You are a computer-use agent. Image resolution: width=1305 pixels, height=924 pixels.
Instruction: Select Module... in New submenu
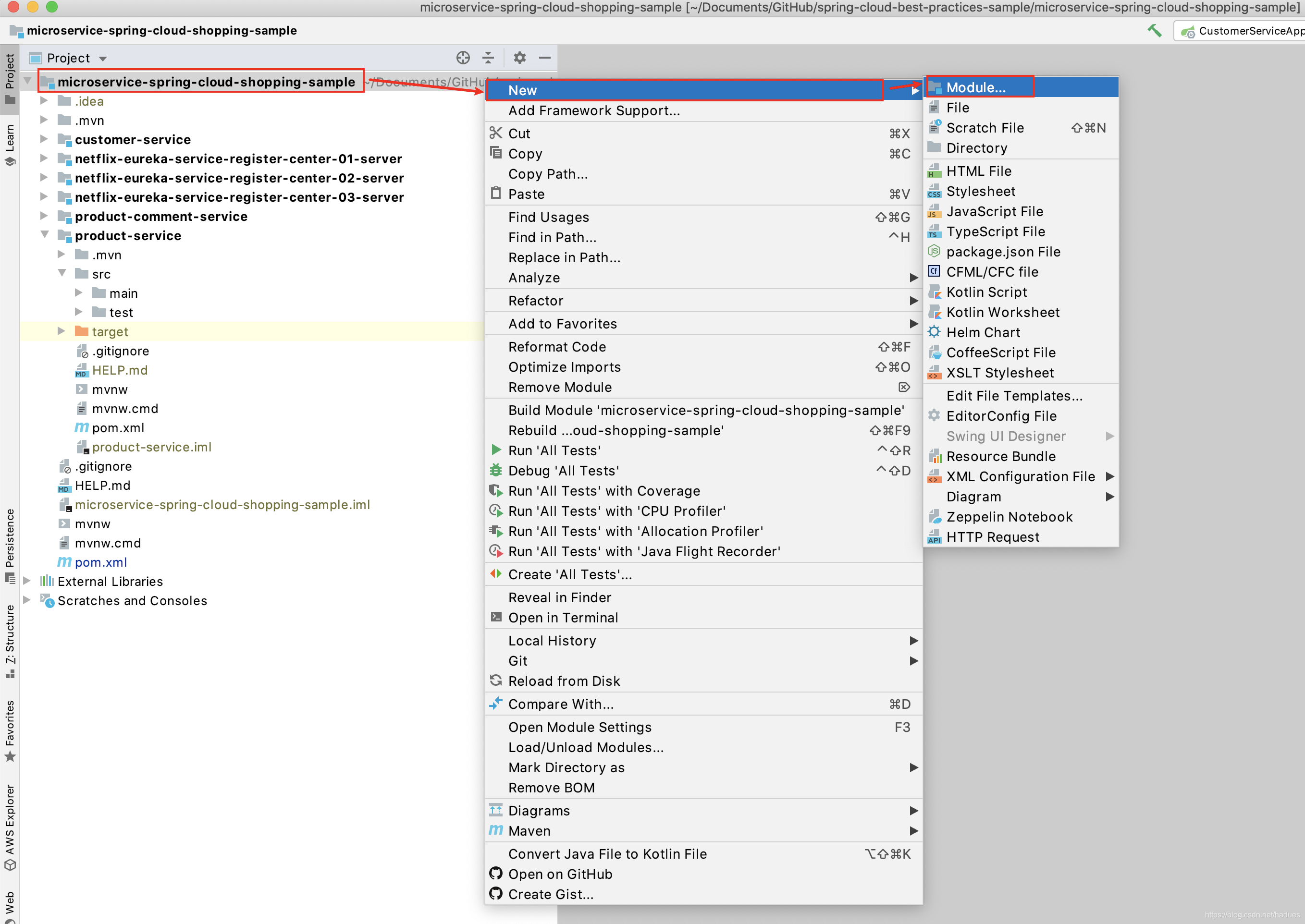pyautogui.click(x=1021, y=87)
